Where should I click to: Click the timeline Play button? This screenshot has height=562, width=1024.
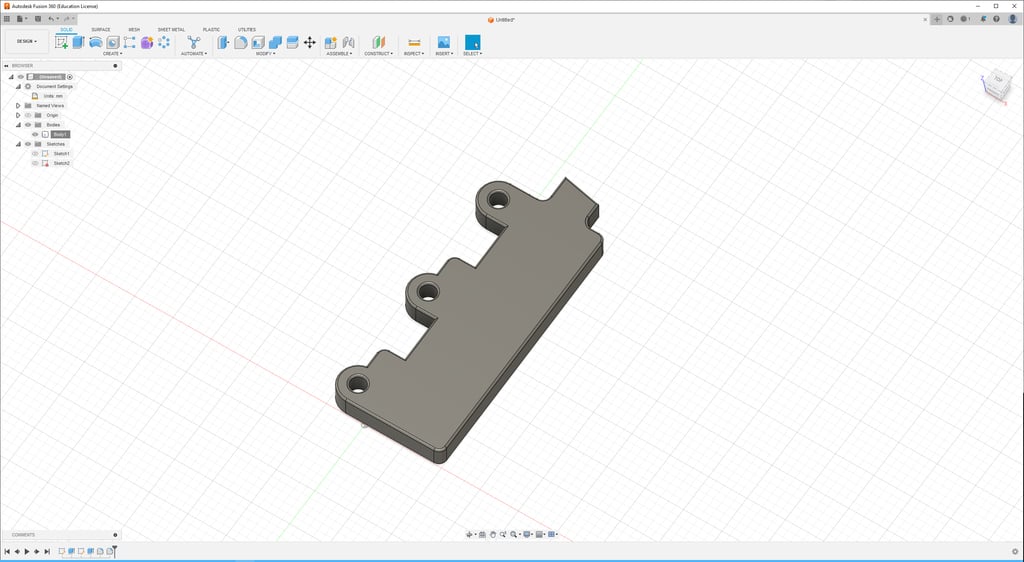tap(27, 552)
